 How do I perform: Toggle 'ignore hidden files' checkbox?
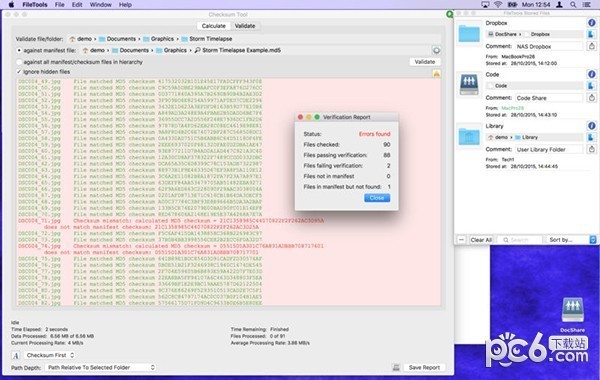click(19, 72)
